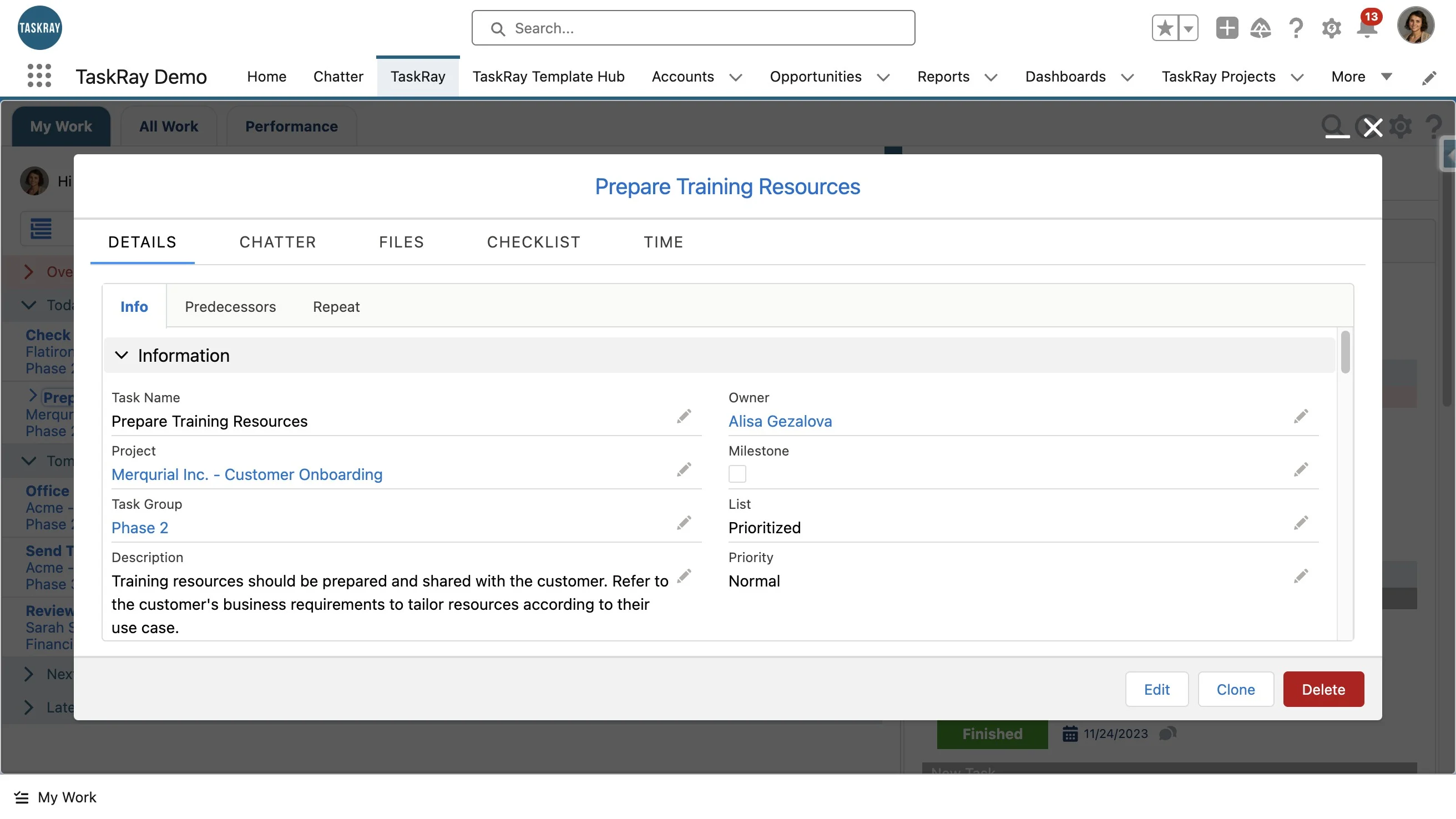Viewport: 1456px width, 819px height.
Task: Open the favorites list dropdown arrow
Action: tap(1188, 28)
